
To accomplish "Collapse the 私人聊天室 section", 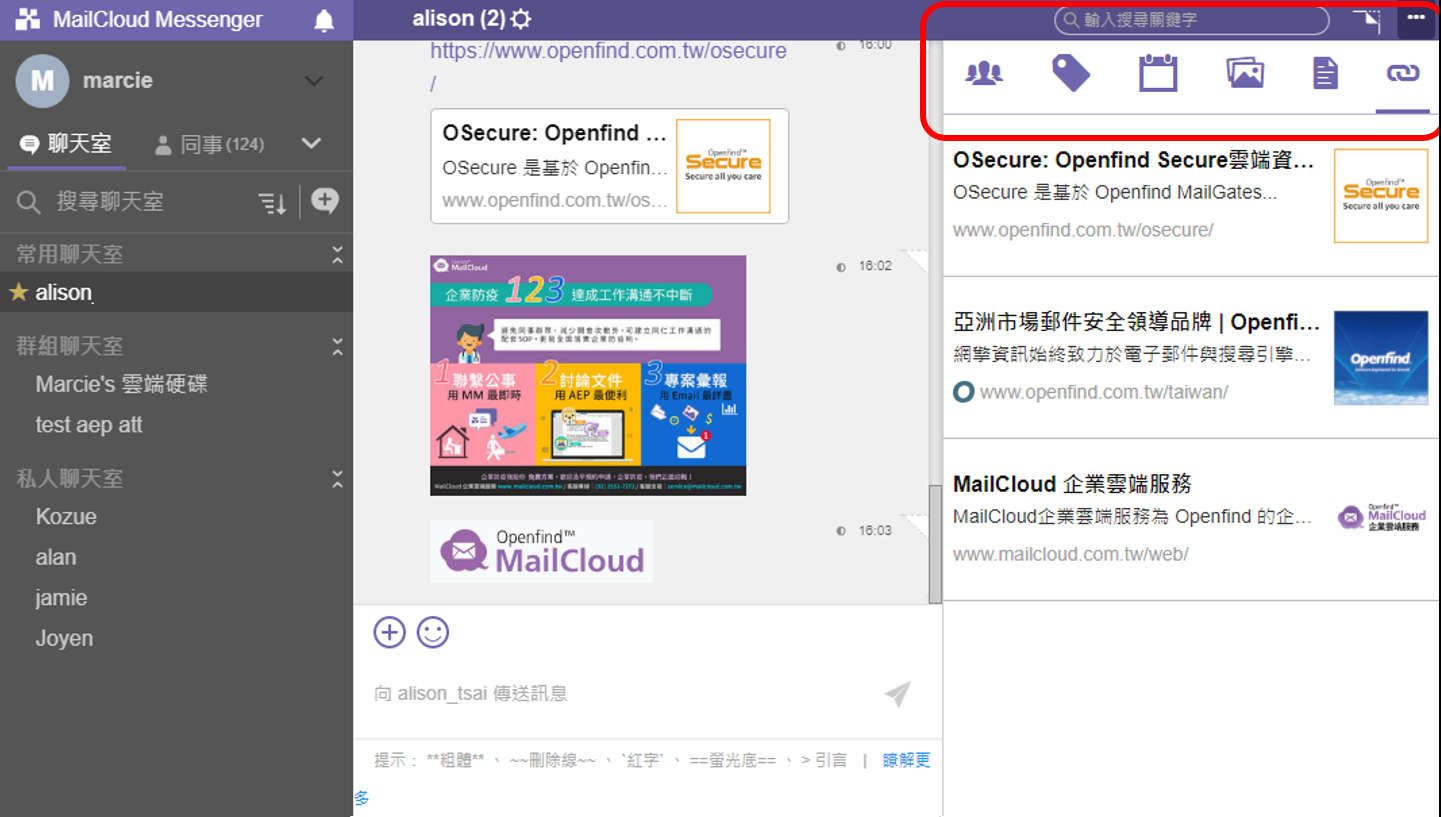I will pos(338,479).
